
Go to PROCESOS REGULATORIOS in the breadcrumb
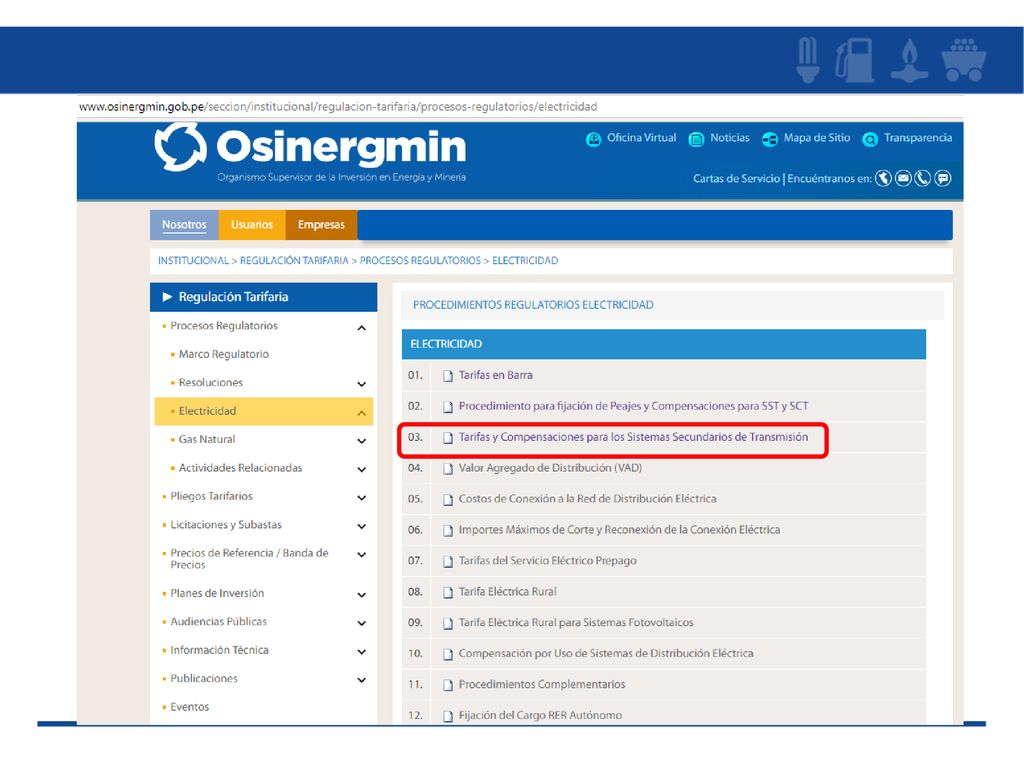pos(421,261)
